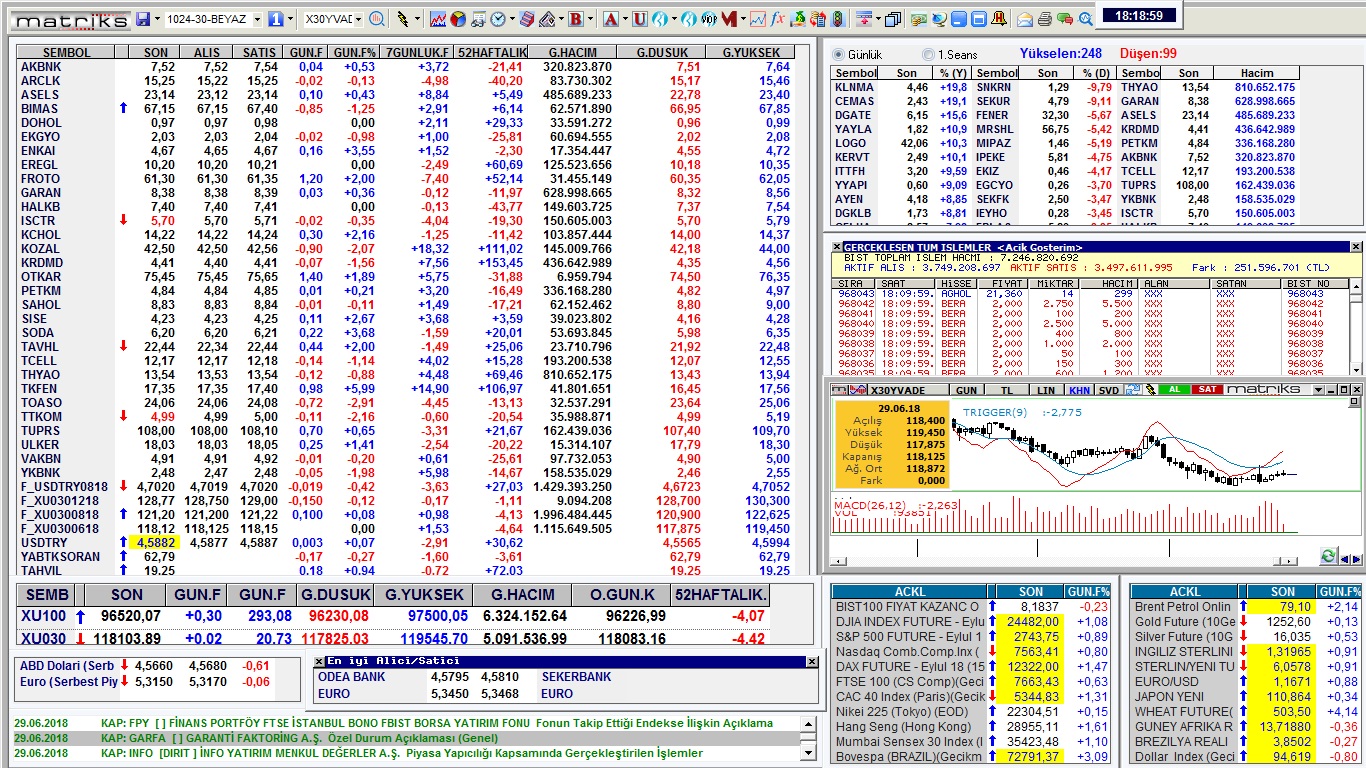Click the globe monitor icon

click(939, 19)
